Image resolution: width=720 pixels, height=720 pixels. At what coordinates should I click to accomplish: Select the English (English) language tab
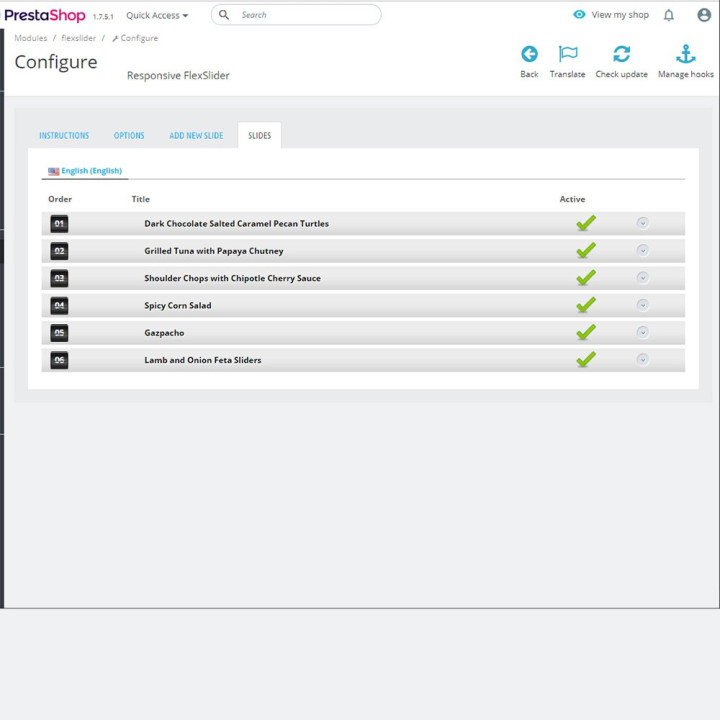[x=85, y=171]
